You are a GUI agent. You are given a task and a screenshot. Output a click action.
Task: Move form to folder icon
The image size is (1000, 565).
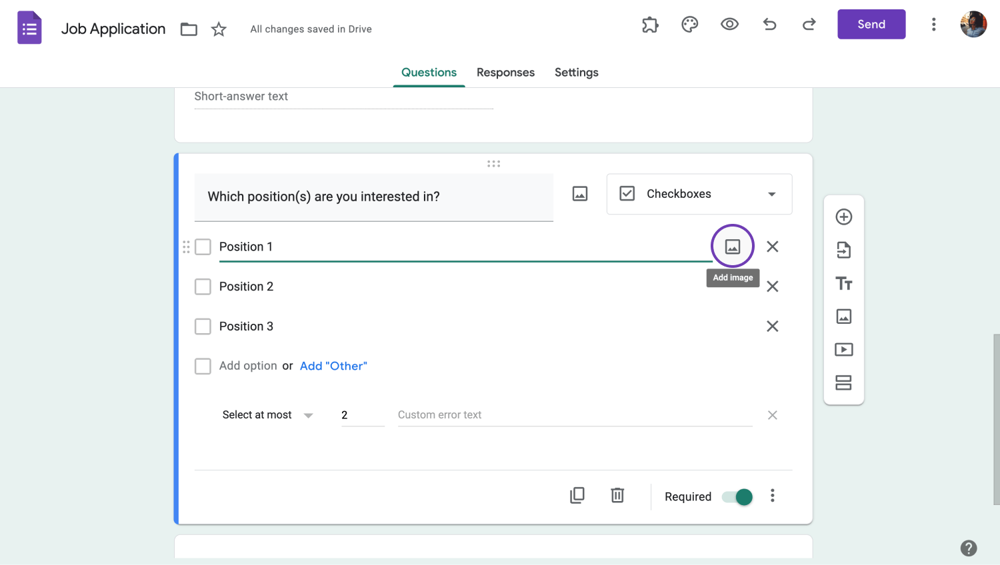[x=189, y=29]
